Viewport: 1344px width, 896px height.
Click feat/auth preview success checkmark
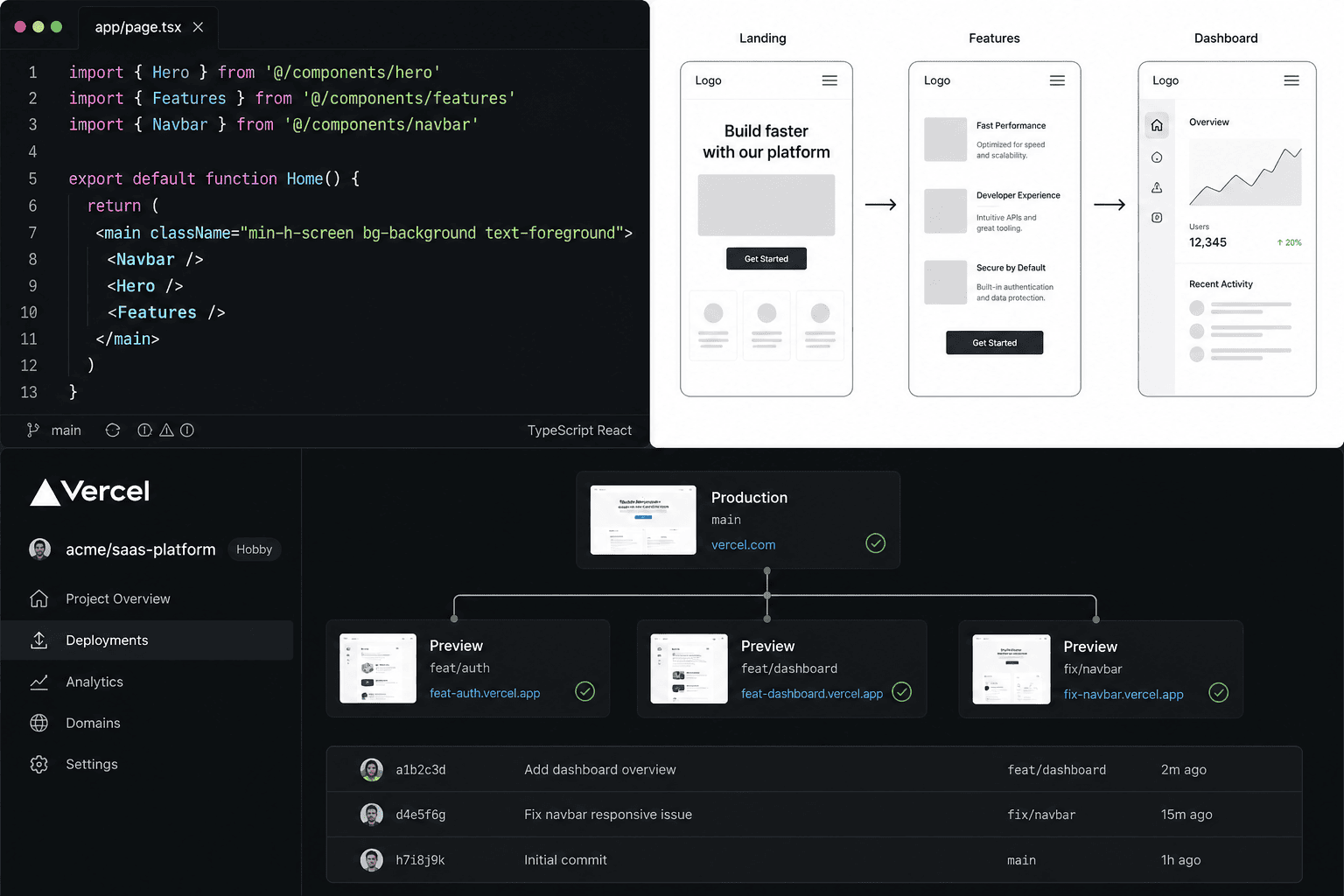pyautogui.click(x=584, y=691)
